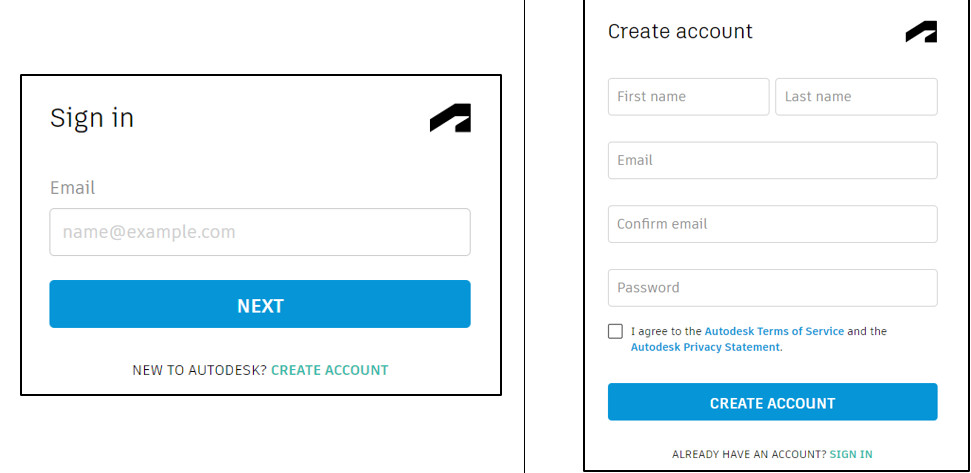
Task: Click into the First name field
Action: (688, 97)
